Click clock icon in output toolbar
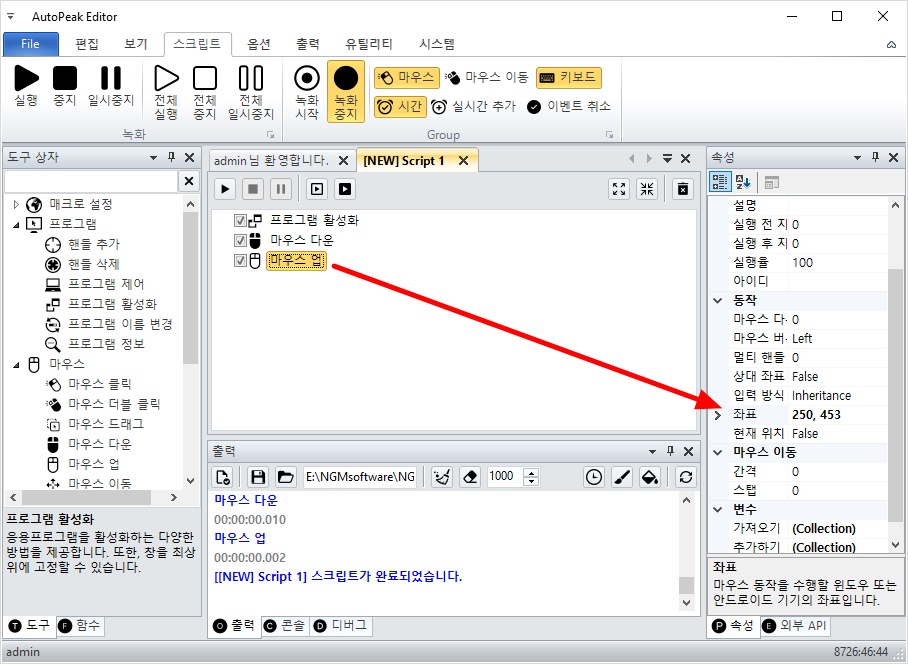Screen dimensions: 908x664 (x=594, y=477)
